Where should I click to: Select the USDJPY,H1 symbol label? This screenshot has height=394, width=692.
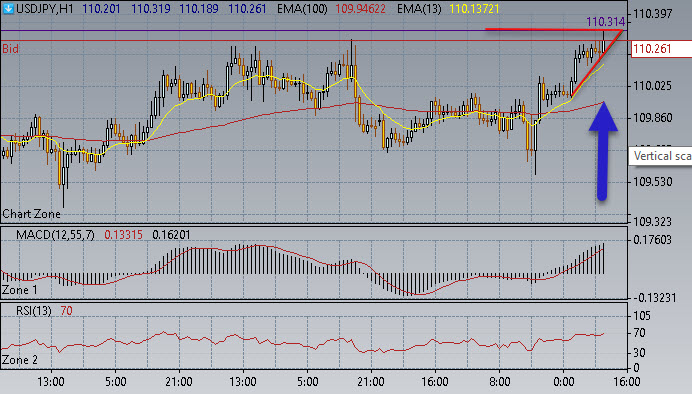point(45,8)
